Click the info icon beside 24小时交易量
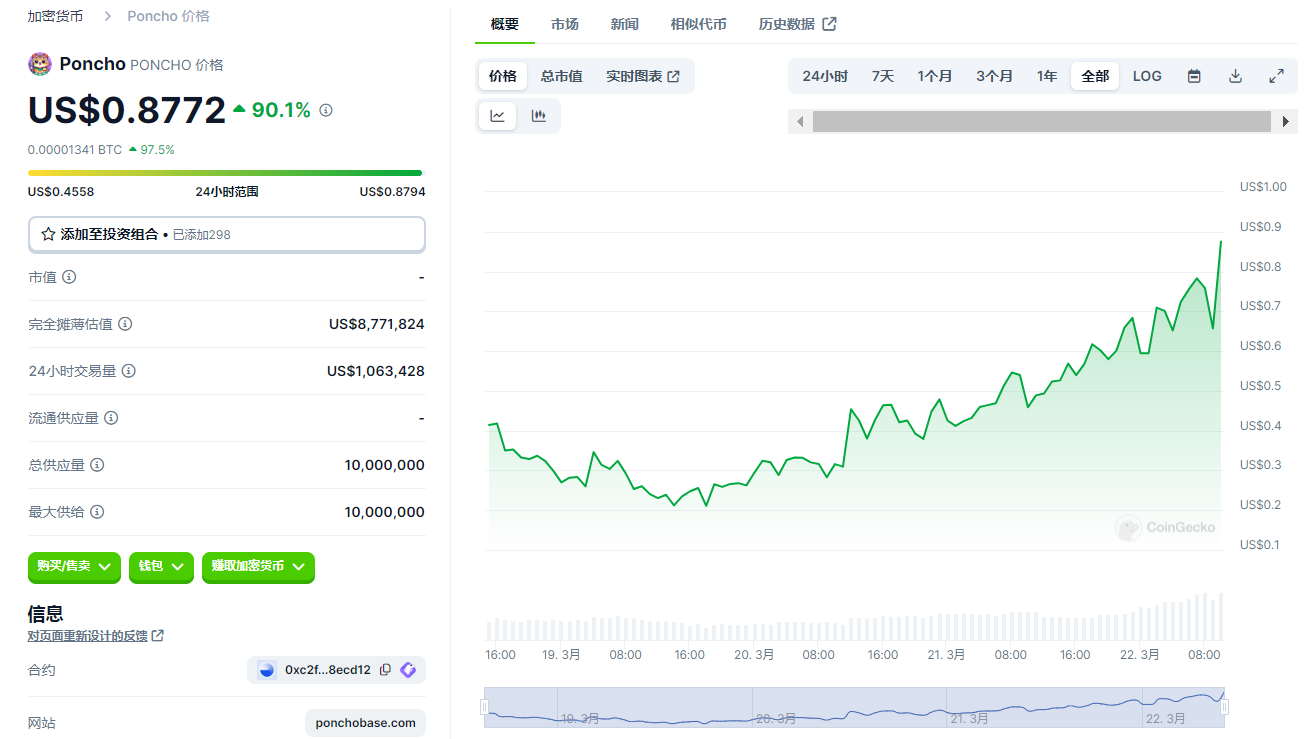This screenshot has width=1311, height=739. (128, 371)
